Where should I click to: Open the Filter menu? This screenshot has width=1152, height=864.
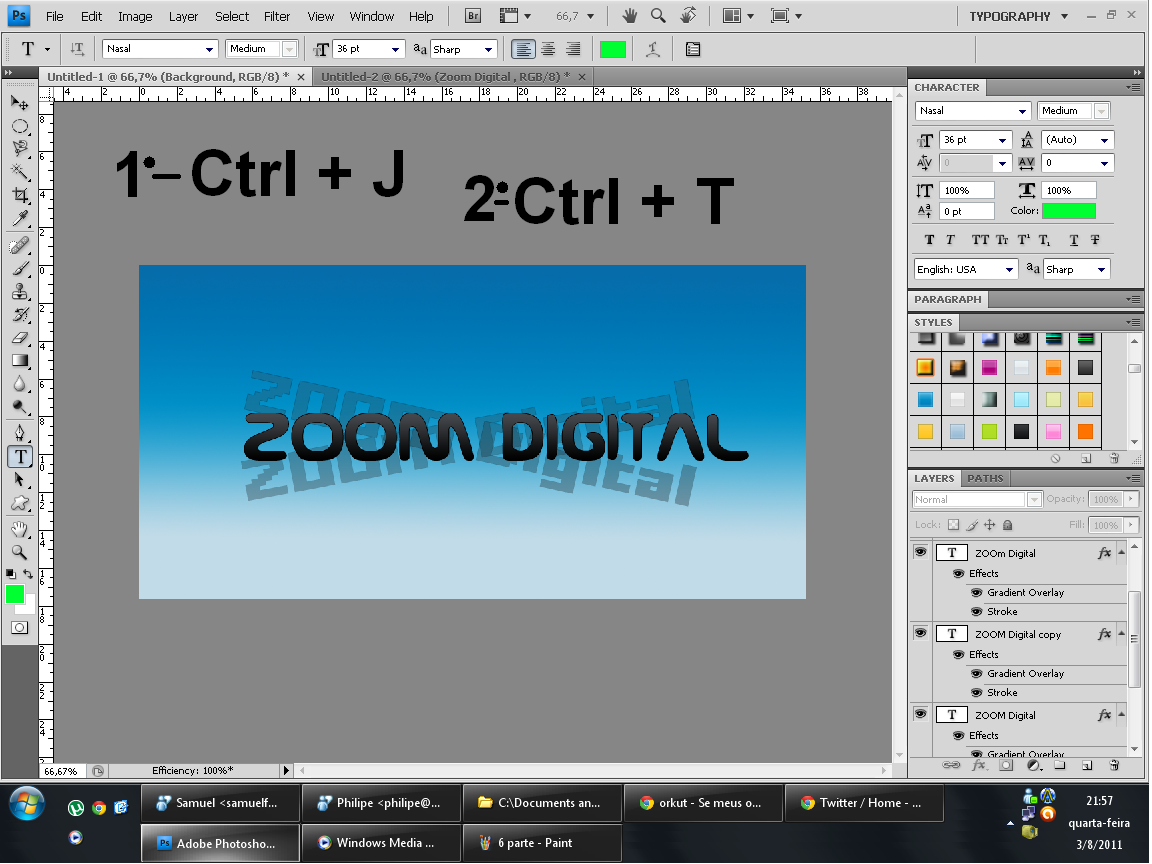click(x=277, y=16)
